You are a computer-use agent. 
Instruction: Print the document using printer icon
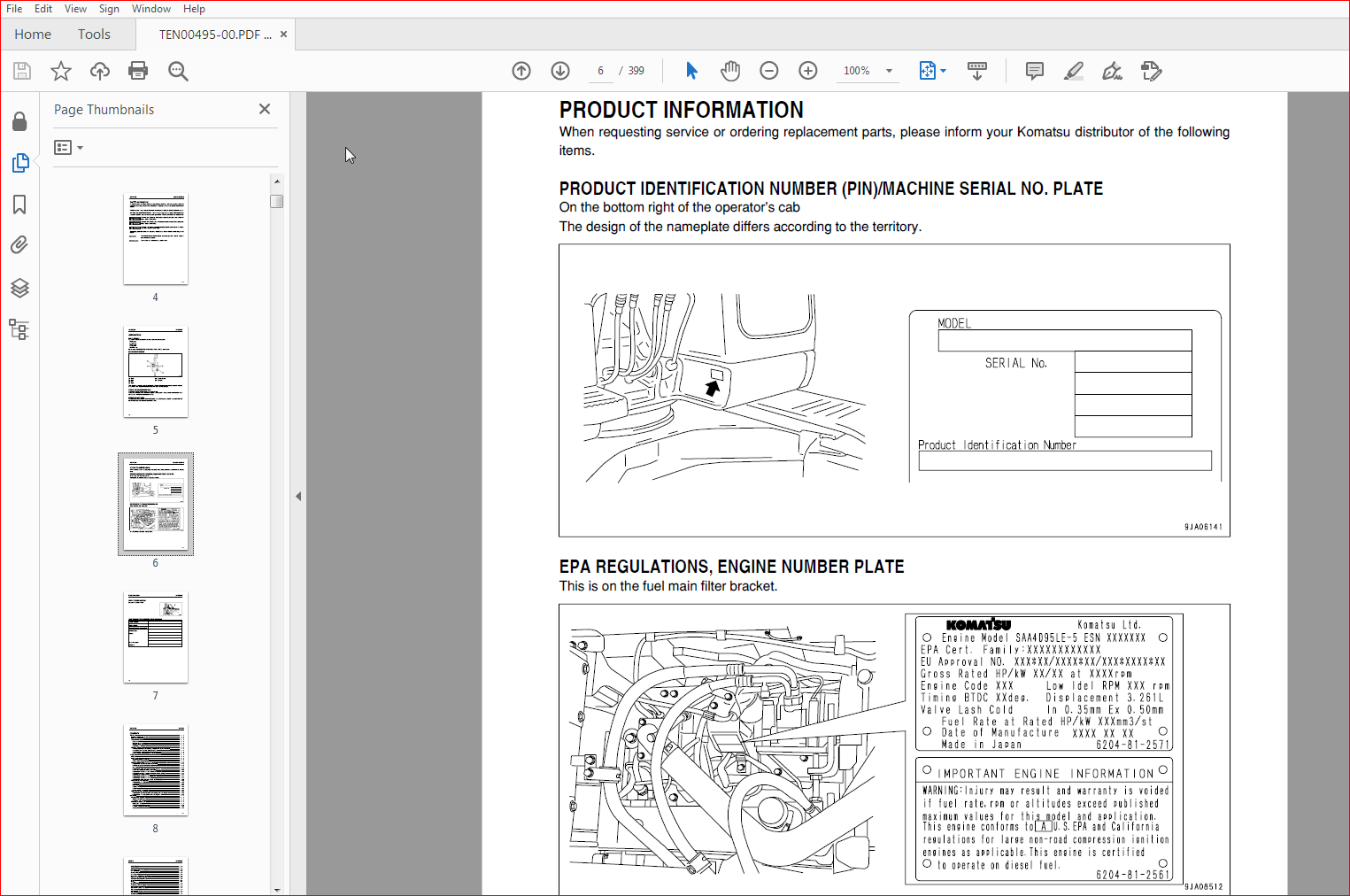138,71
